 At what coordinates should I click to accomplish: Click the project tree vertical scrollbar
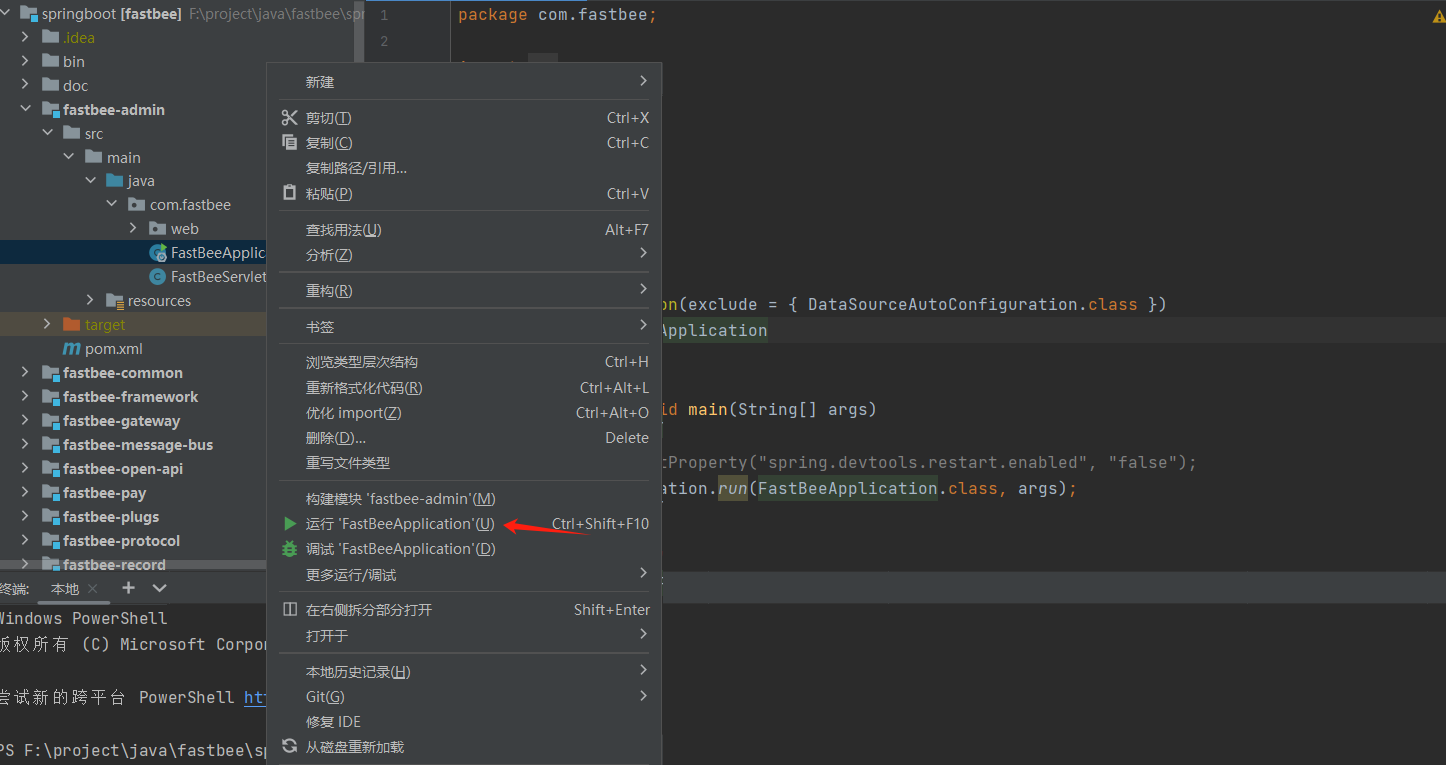[359, 30]
